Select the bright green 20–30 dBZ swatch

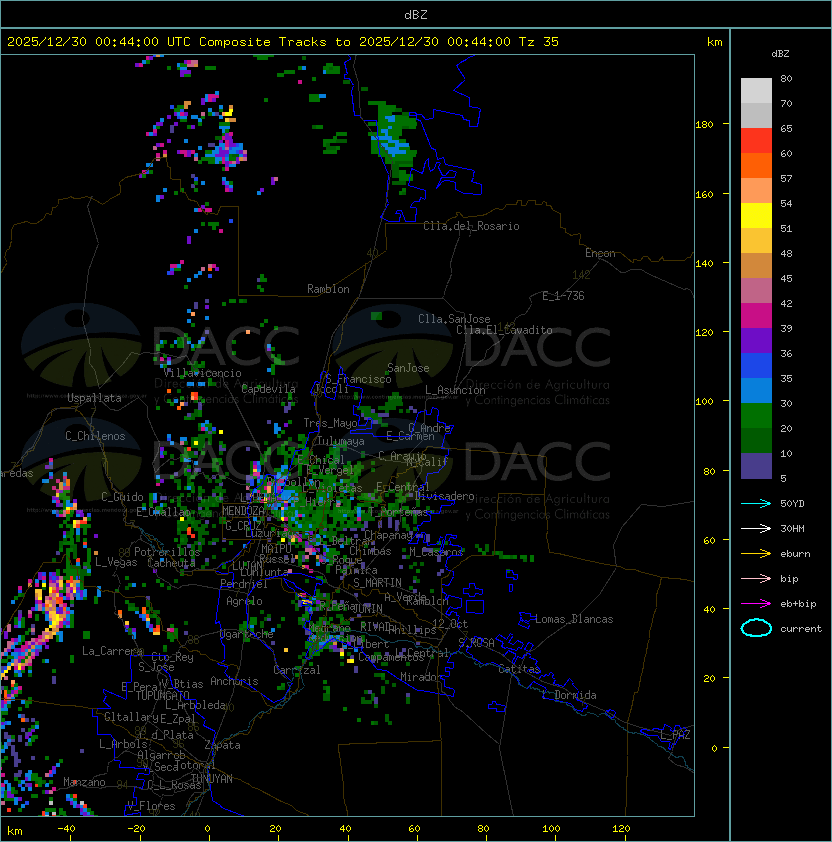pyautogui.click(x=756, y=416)
